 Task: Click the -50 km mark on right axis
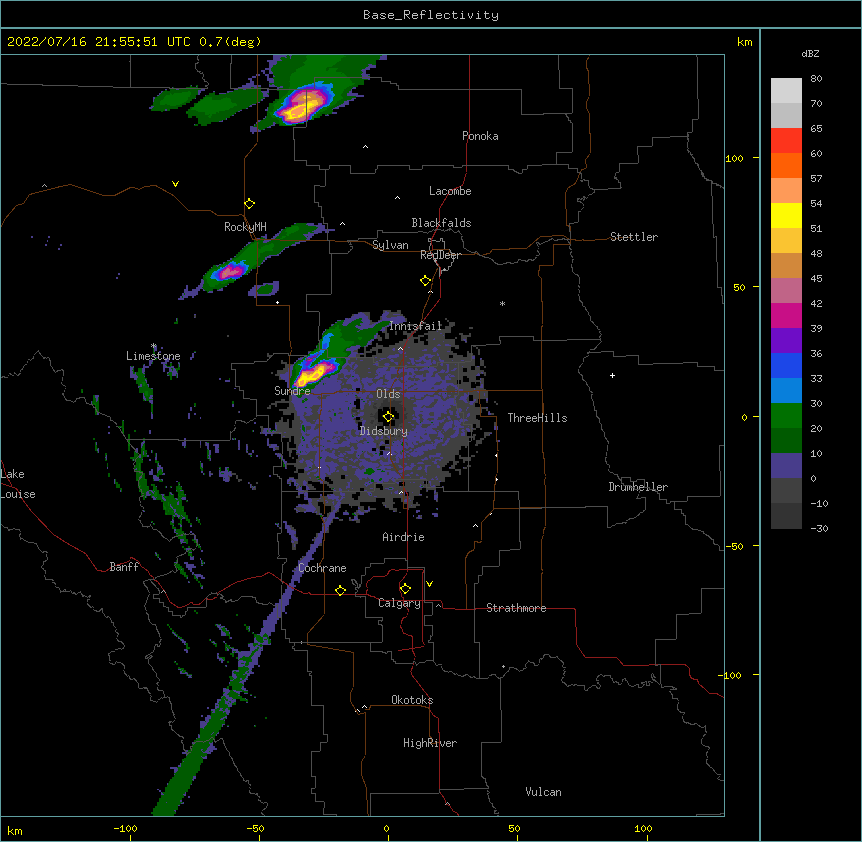[734, 546]
